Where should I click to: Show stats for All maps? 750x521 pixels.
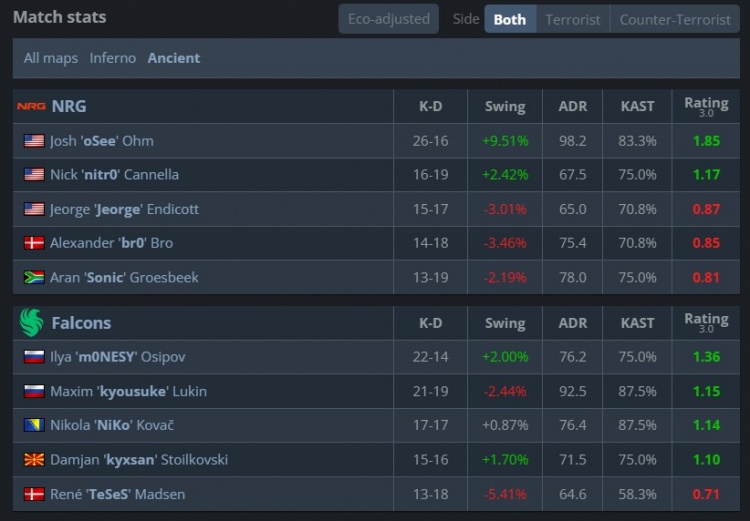click(x=51, y=58)
